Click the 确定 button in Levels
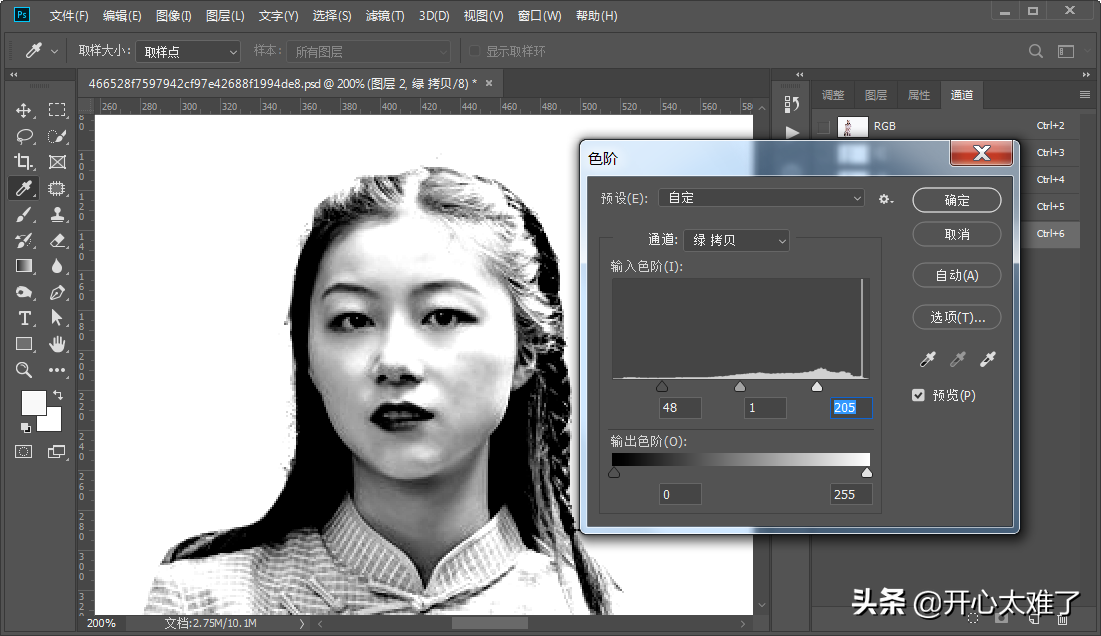 point(957,200)
